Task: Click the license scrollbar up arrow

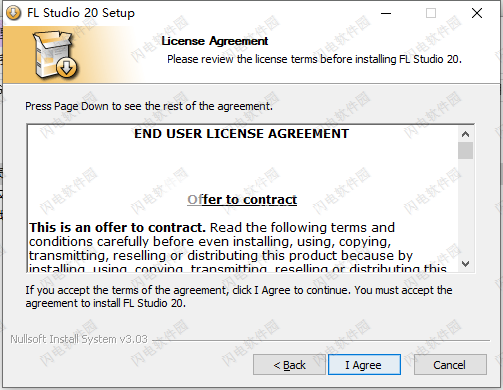Action: point(465,134)
